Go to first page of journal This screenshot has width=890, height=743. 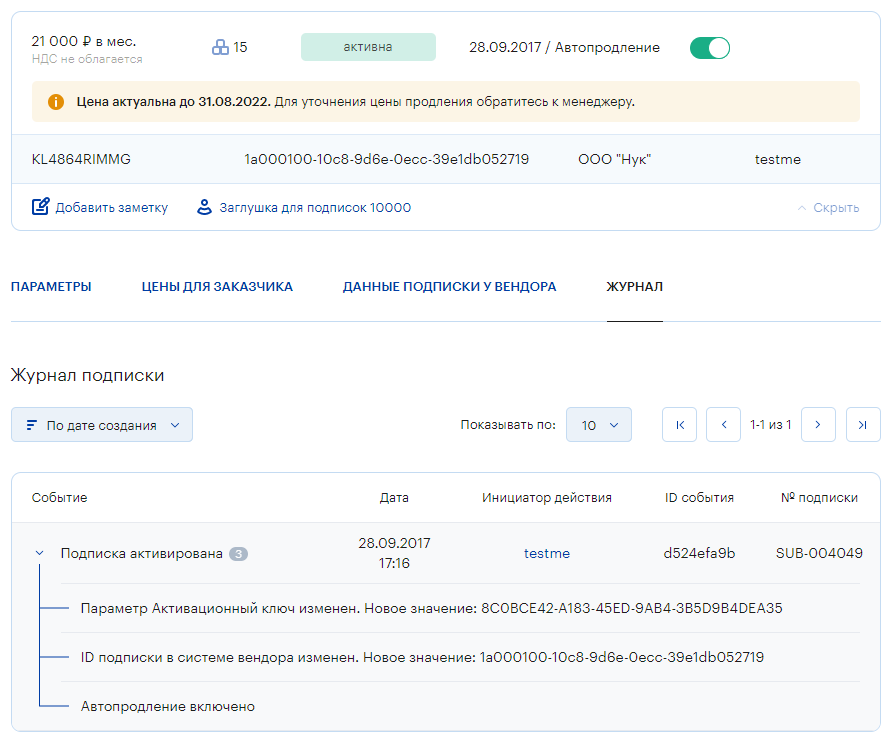point(679,425)
